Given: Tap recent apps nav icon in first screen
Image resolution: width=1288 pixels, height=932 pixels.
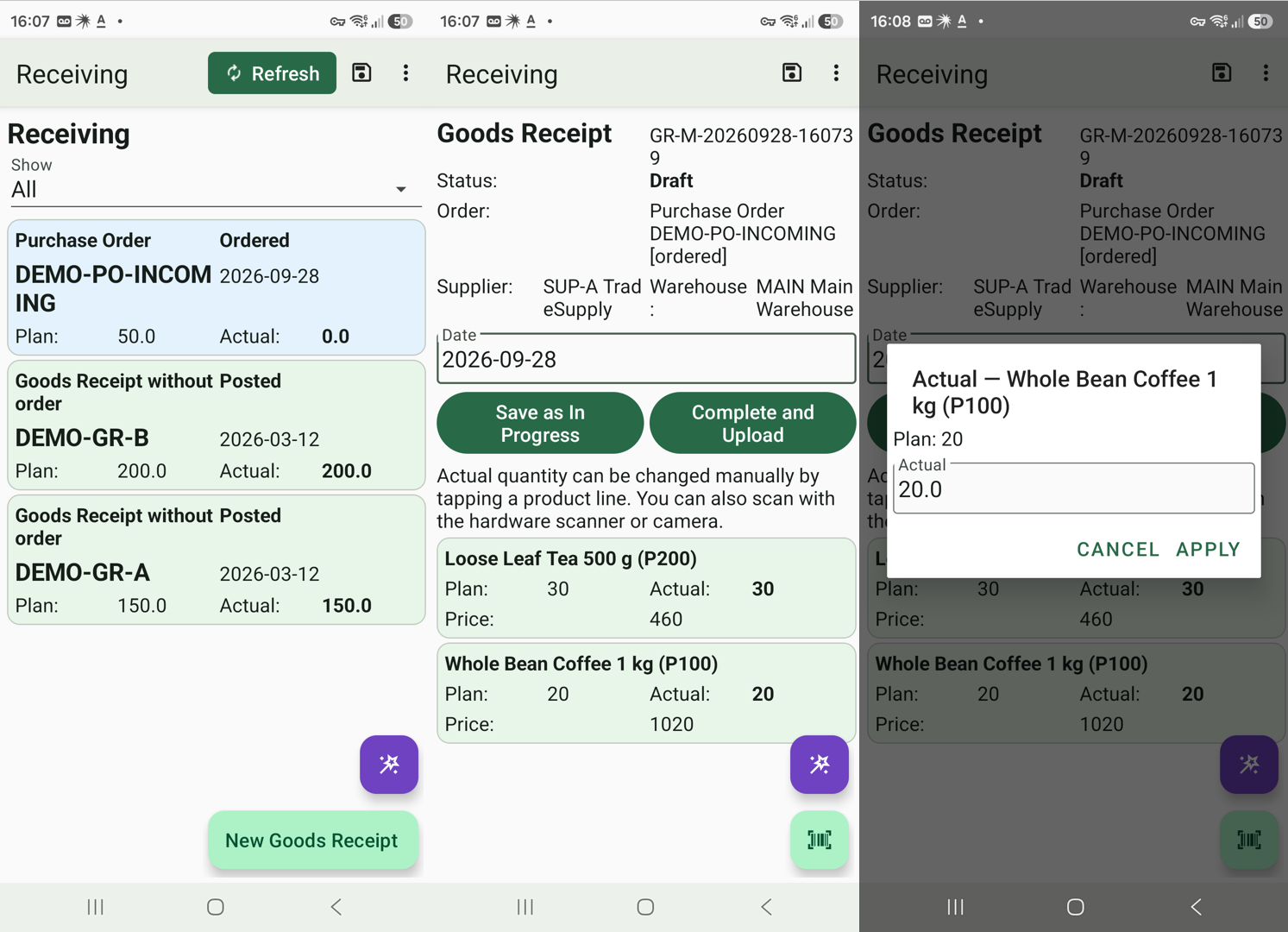Looking at the screenshot, I should [96, 907].
